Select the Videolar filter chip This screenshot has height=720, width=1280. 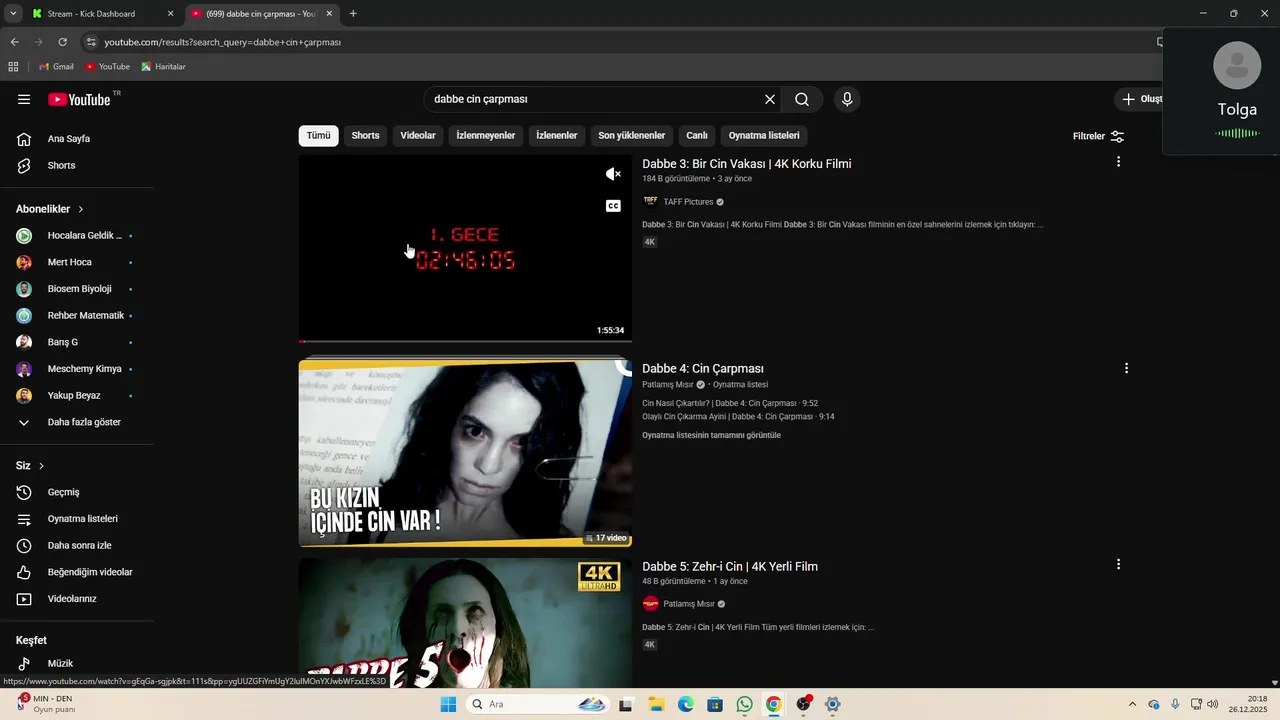(x=418, y=136)
